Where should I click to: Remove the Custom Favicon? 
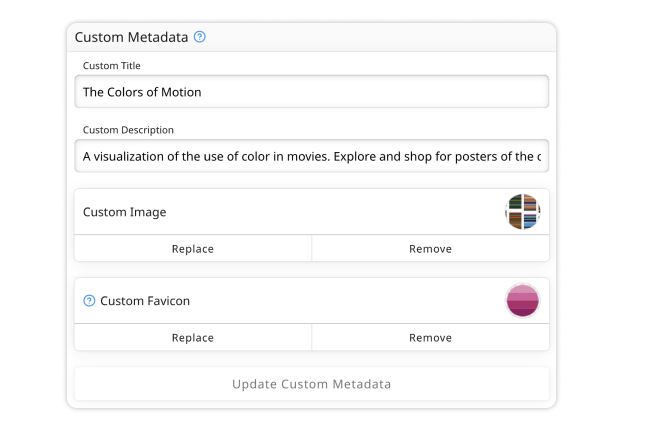430,338
